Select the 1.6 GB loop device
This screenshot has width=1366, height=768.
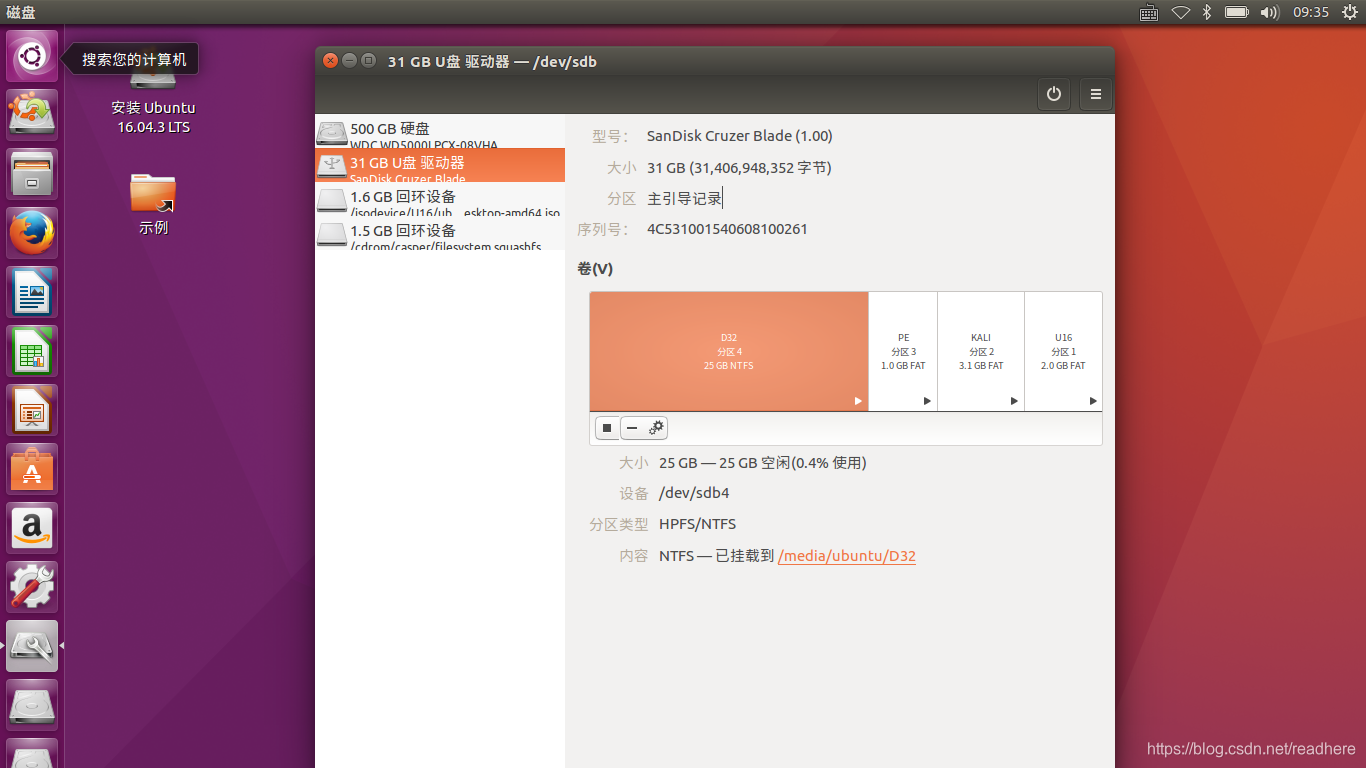click(440, 200)
